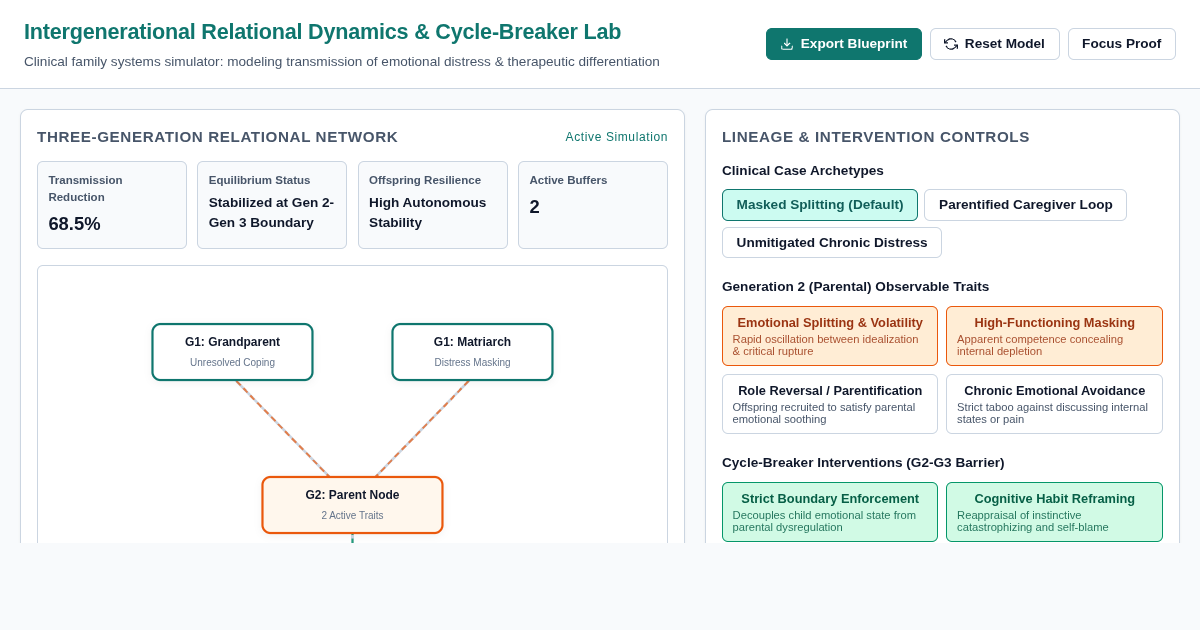Image resolution: width=1200 pixels, height=630 pixels.
Task: Click the Cycle-Breaker Interventions (G2-G3 Barrier) label
Action: point(863,463)
